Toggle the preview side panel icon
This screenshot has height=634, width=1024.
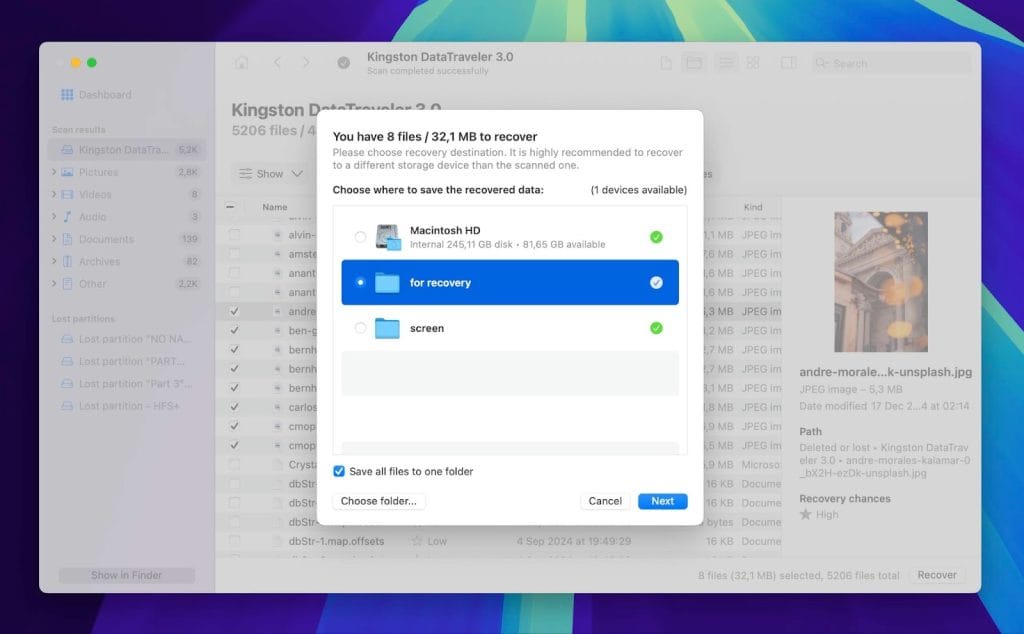[x=788, y=63]
